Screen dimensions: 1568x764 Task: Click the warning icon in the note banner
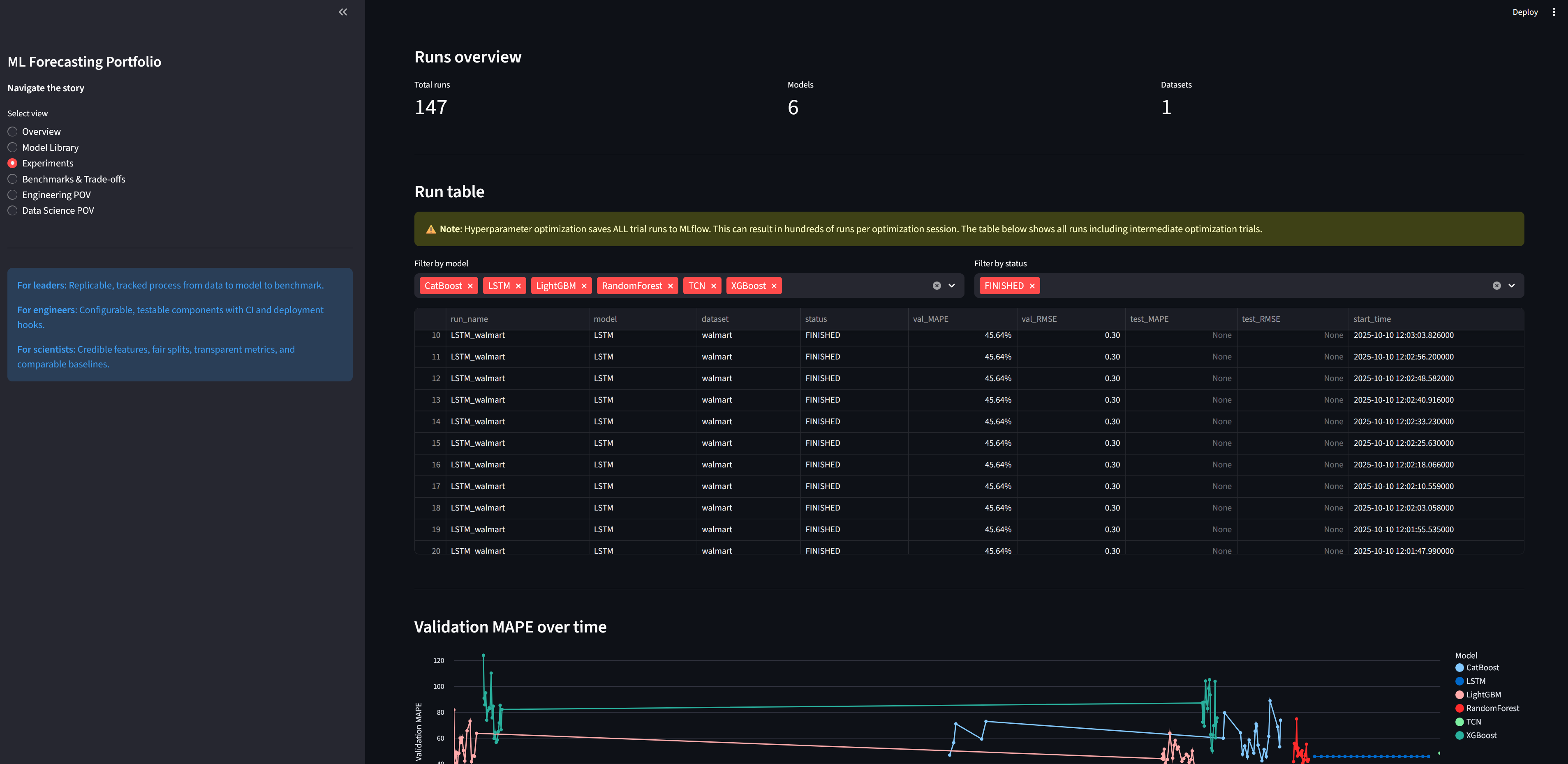(x=431, y=229)
